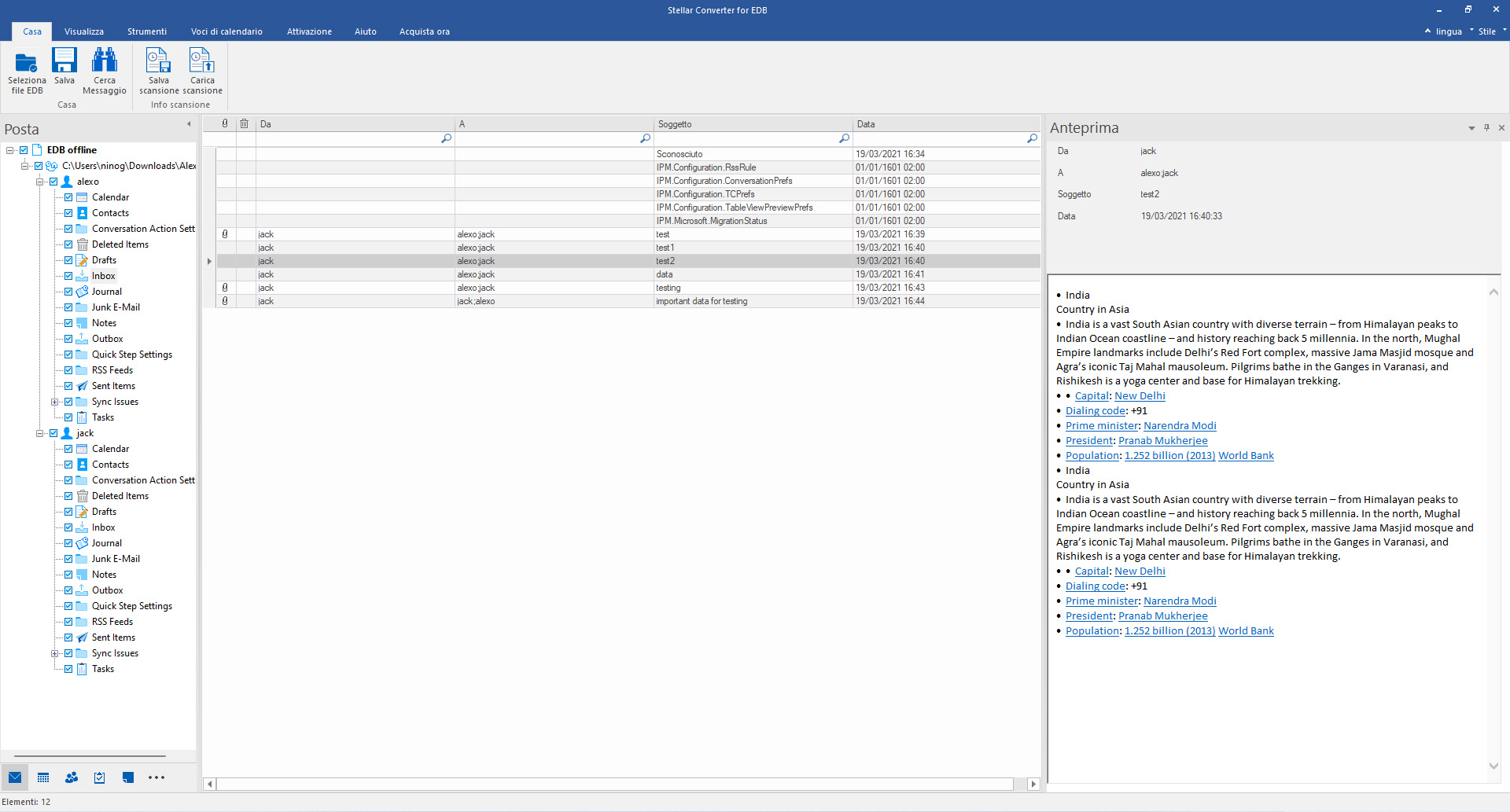Open the Visualizza tab
This screenshot has width=1510, height=812.
pos(84,31)
